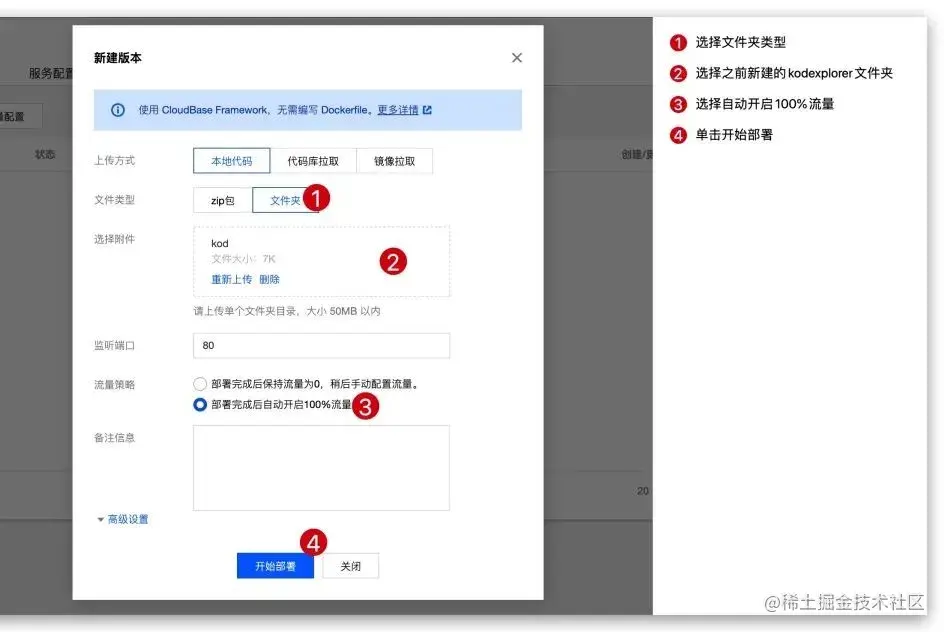Select the 代码库拉取 upload method

313,161
